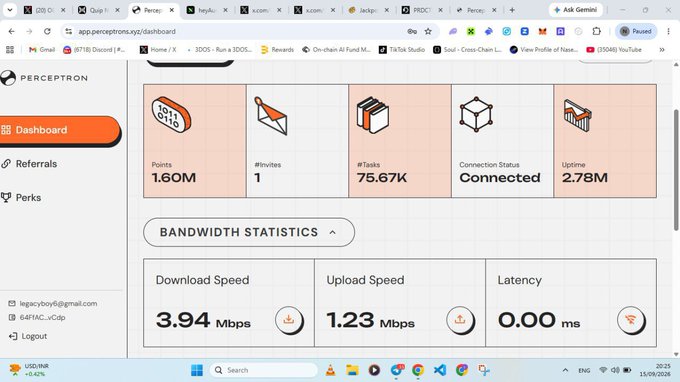
Task: Open the Ask Gemini button
Action: 575,10
